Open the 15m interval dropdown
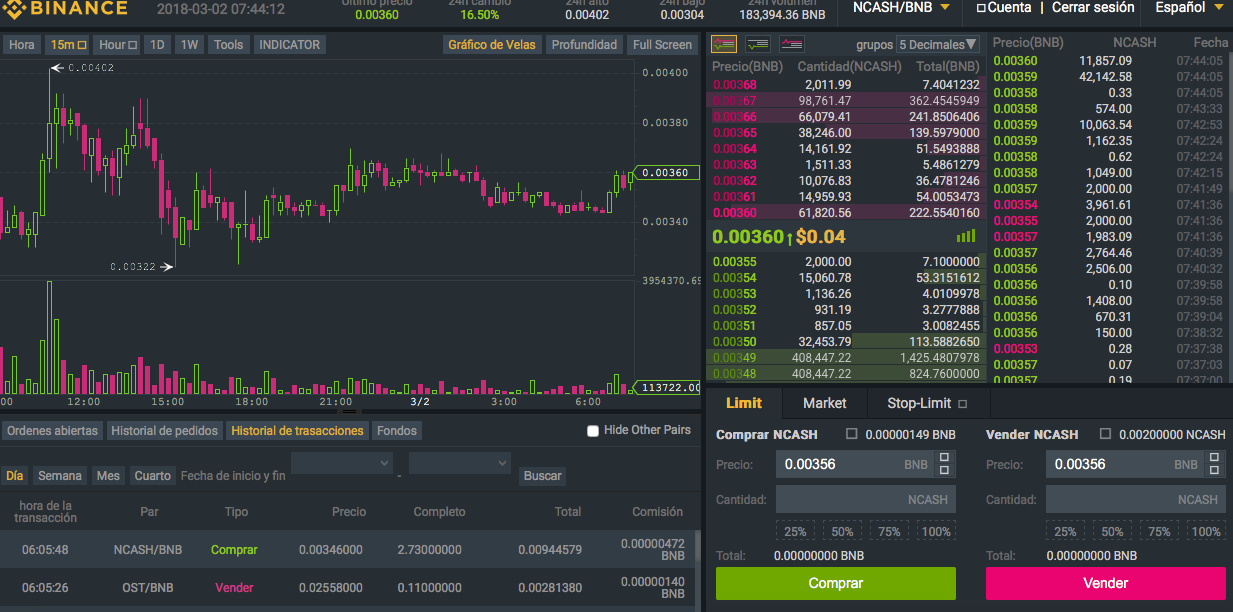 [69, 45]
